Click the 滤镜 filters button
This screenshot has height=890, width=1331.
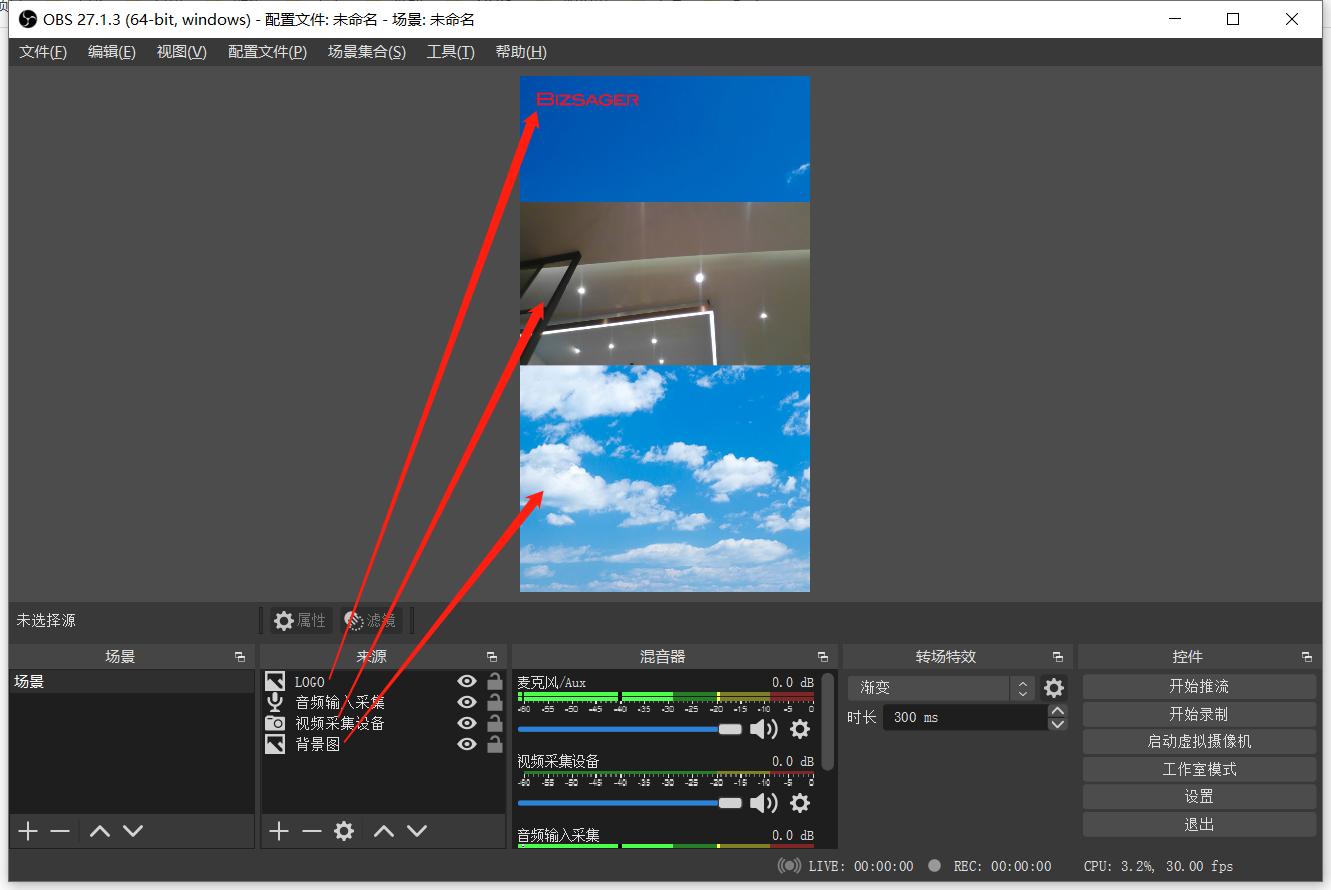pos(371,620)
